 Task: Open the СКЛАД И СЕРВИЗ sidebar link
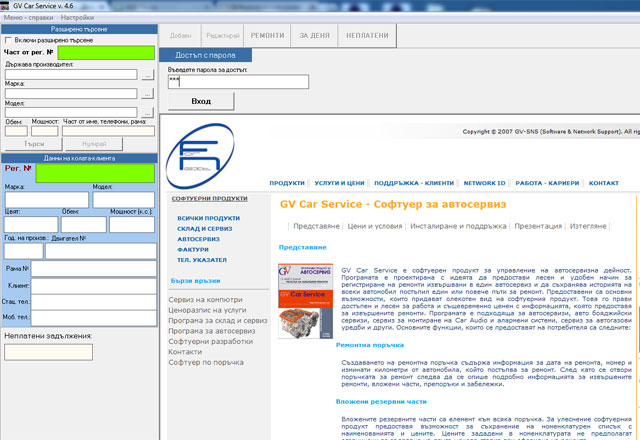pos(204,229)
